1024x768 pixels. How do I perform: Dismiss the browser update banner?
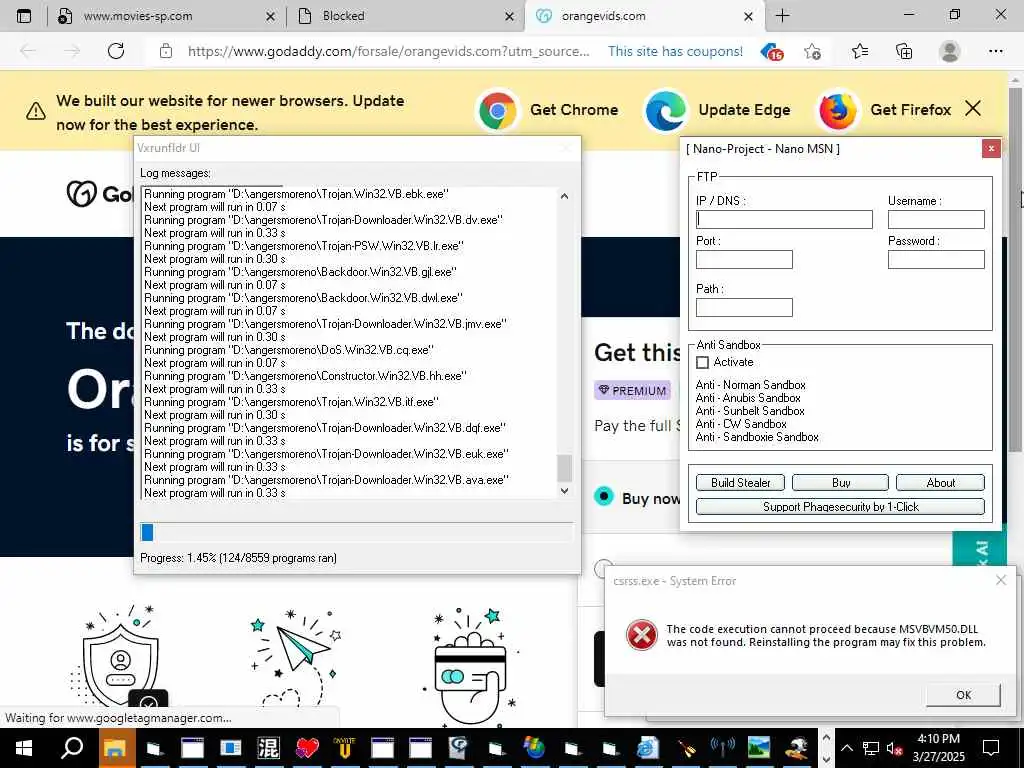pyautogui.click(x=973, y=108)
